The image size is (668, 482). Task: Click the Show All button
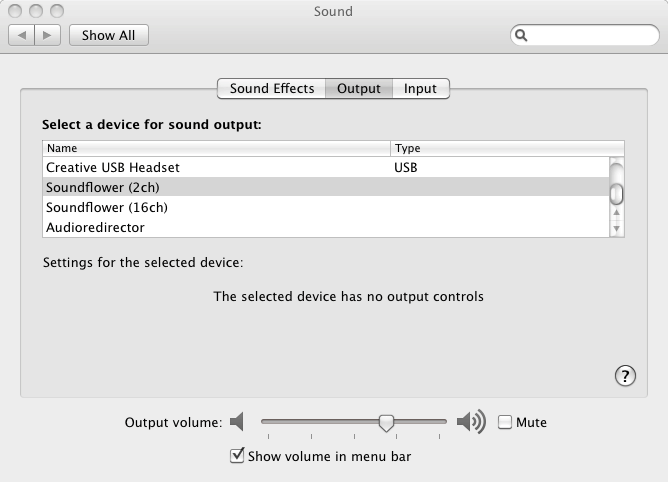pyautogui.click(x=109, y=35)
